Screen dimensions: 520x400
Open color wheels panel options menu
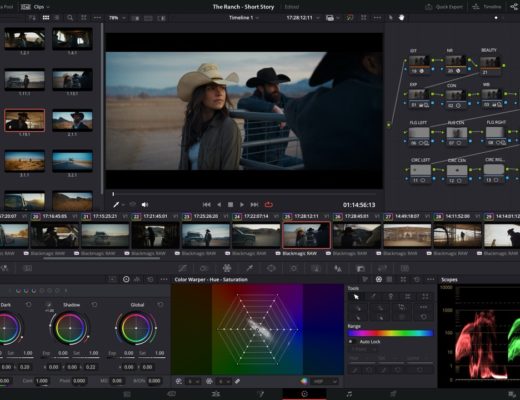tap(164, 279)
